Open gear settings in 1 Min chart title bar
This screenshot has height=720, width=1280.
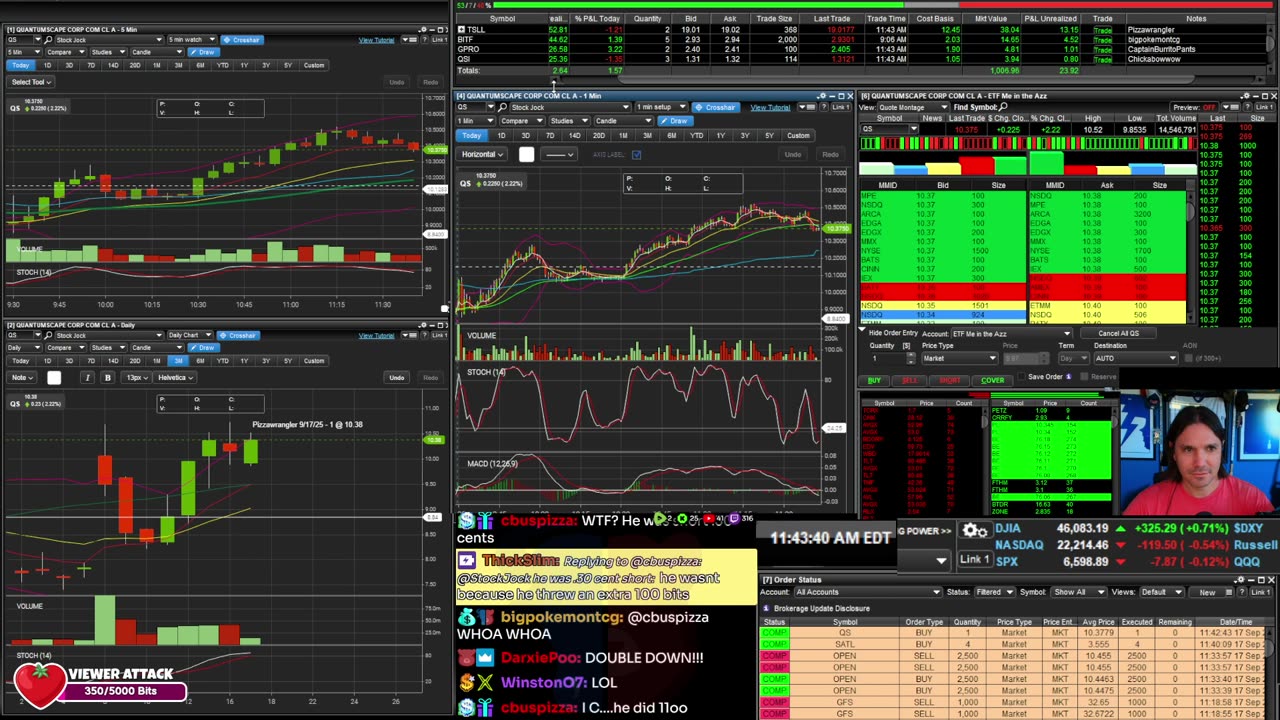[x=823, y=96]
